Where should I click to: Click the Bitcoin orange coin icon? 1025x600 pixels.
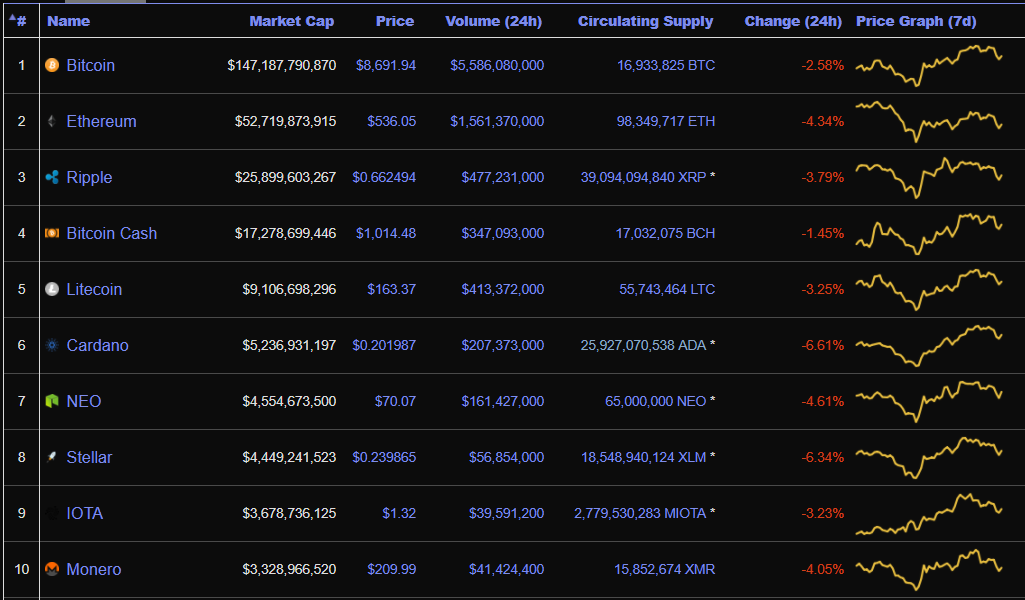click(x=52, y=65)
